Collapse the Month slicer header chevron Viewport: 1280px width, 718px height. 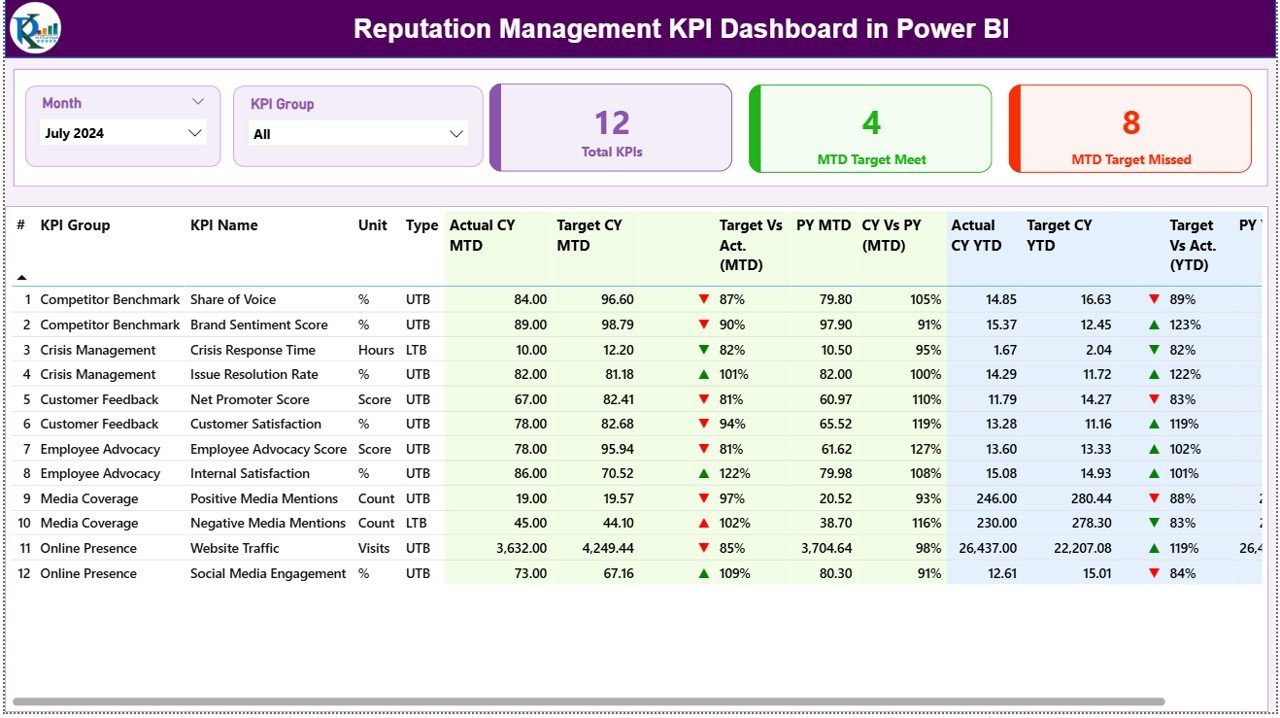[x=197, y=102]
